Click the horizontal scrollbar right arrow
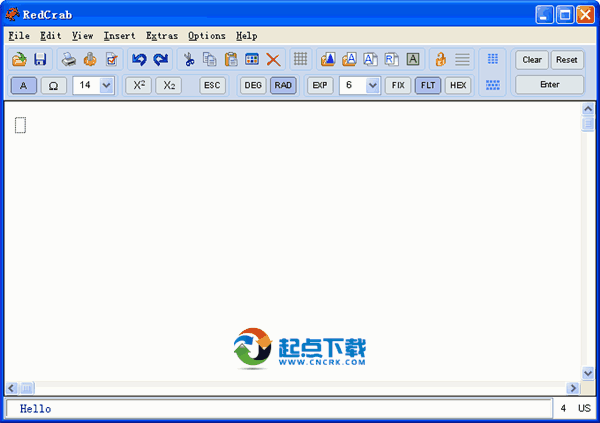This screenshot has height=423, width=600. click(x=572, y=388)
